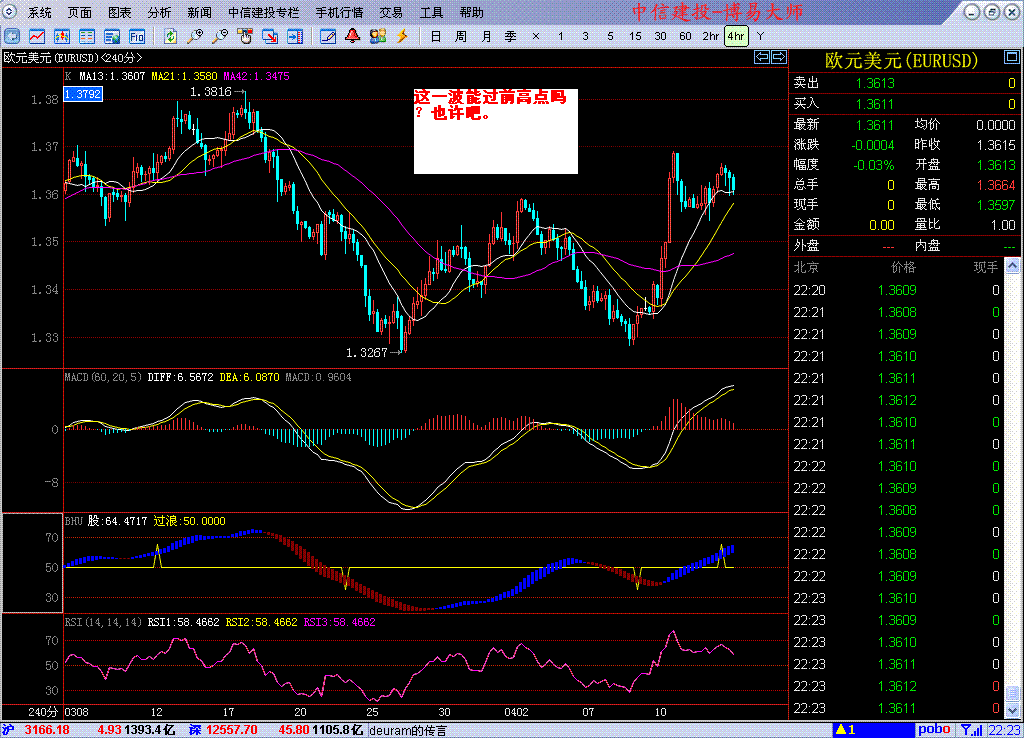
Task: Open the 页面 menu
Action: point(80,12)
